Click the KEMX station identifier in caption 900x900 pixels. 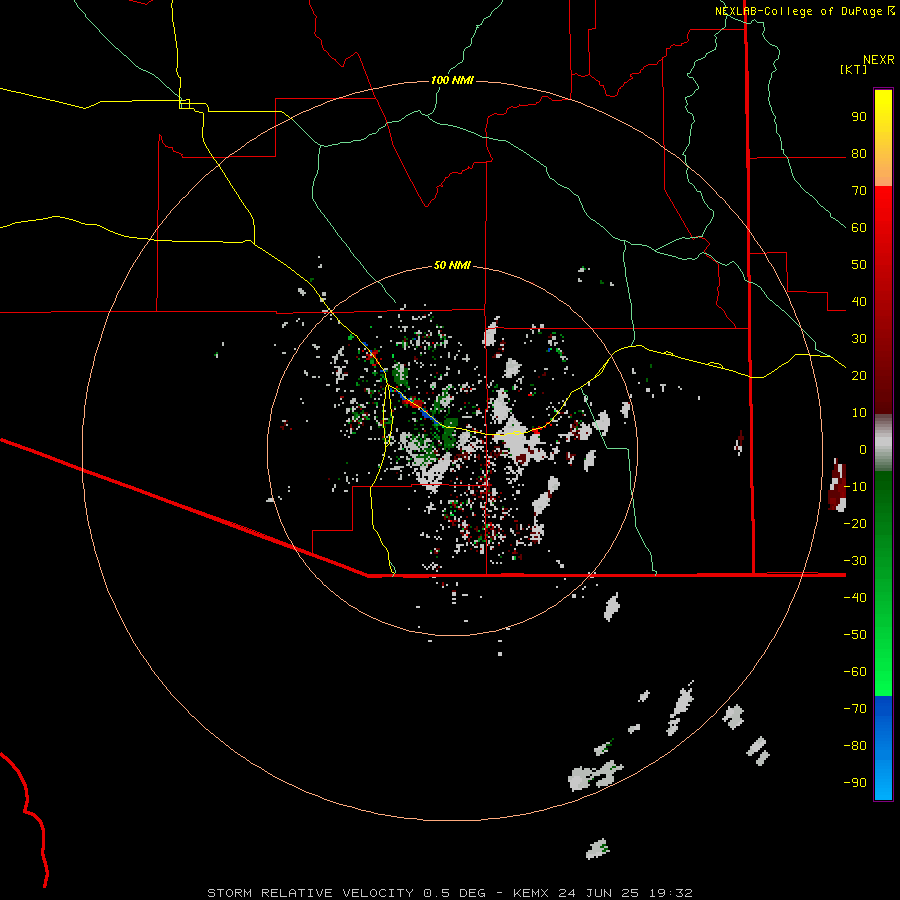click(x=531, y=893)
